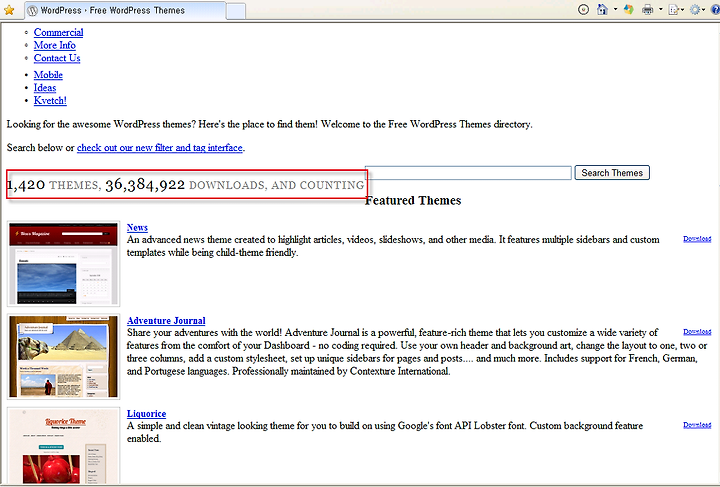Open the Kvetch! link
720x487 pixels.
(x=50, y=100)
